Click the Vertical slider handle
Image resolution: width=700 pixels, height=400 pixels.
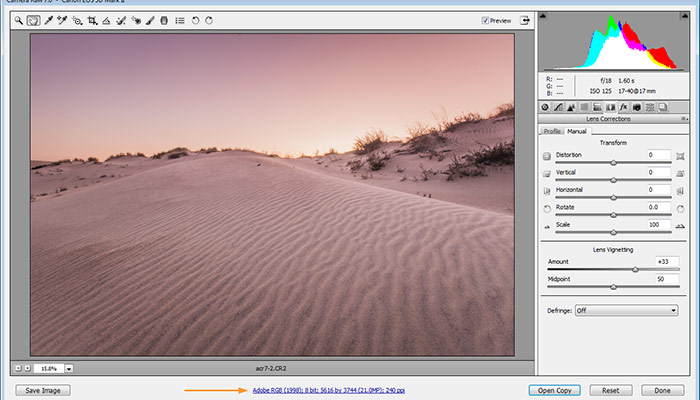pyautogui.click(x=613, y=180)
